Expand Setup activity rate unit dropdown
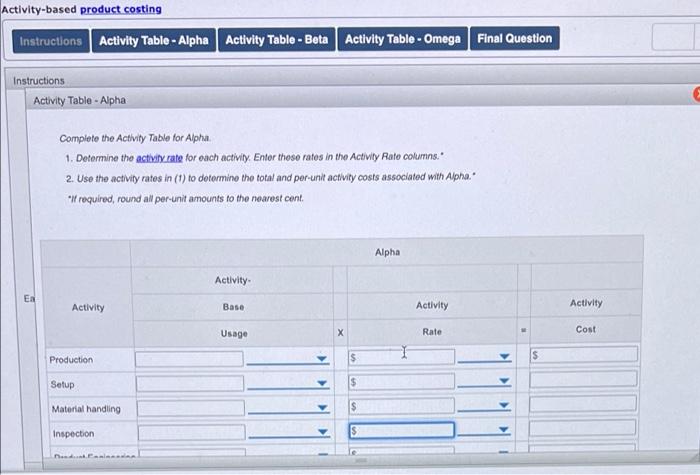Viewport: 700px width, 475px height. (x=484, y=381)
